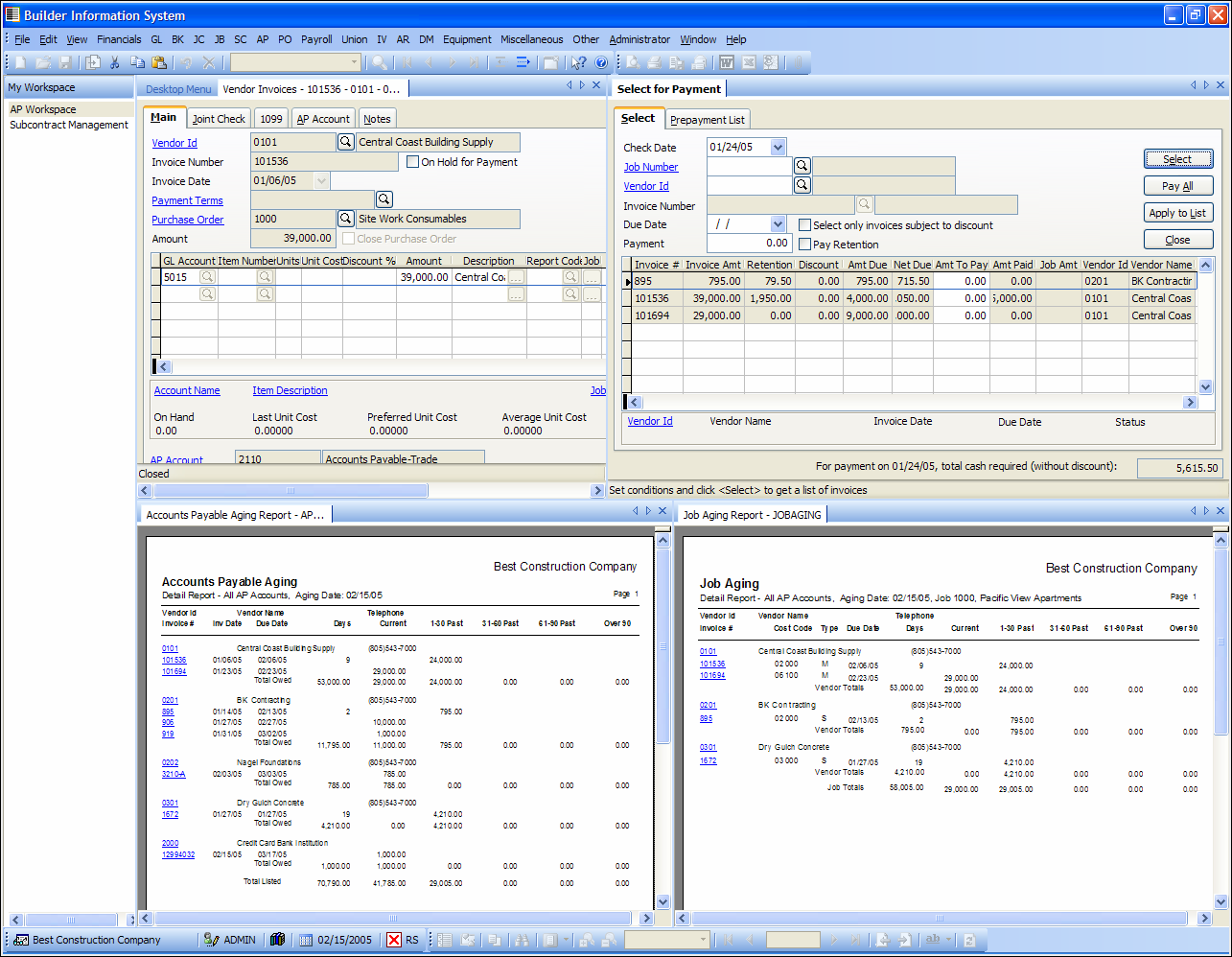The width and height of the screenshot is (1232, 957).
Task: Open the Job Number lookup in Select for Payment
Action: pos(802,166)
